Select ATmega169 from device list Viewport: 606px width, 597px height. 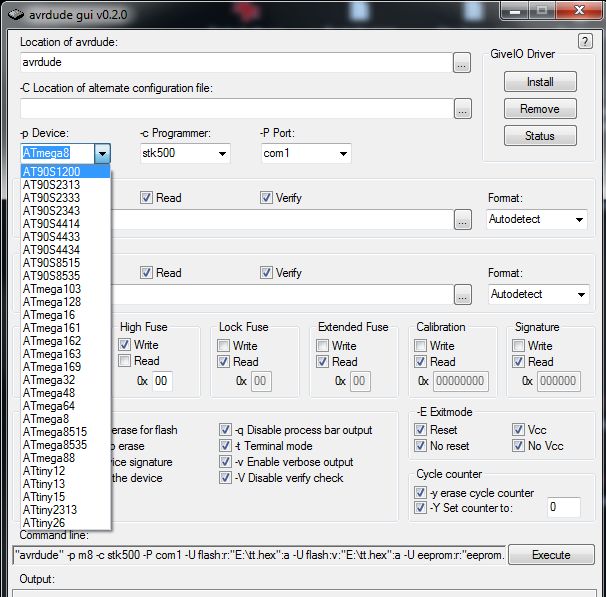[65, 367]
